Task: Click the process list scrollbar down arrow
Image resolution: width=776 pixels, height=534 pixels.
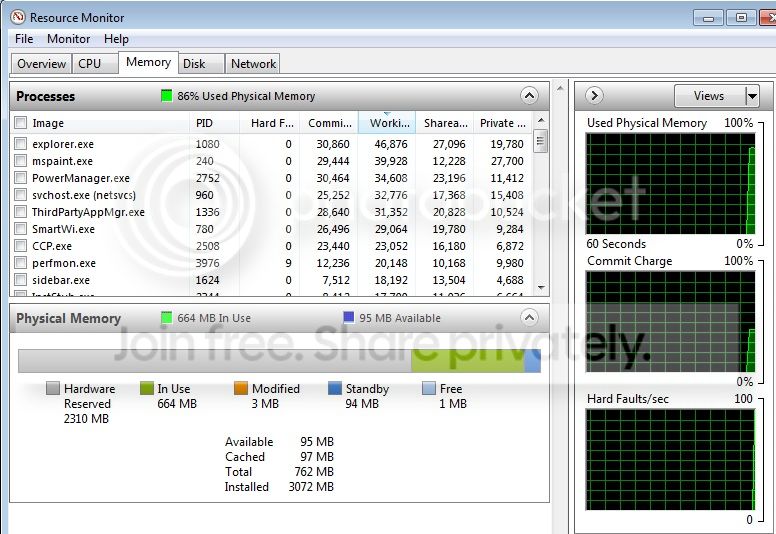Action: (x=541, y=288)
